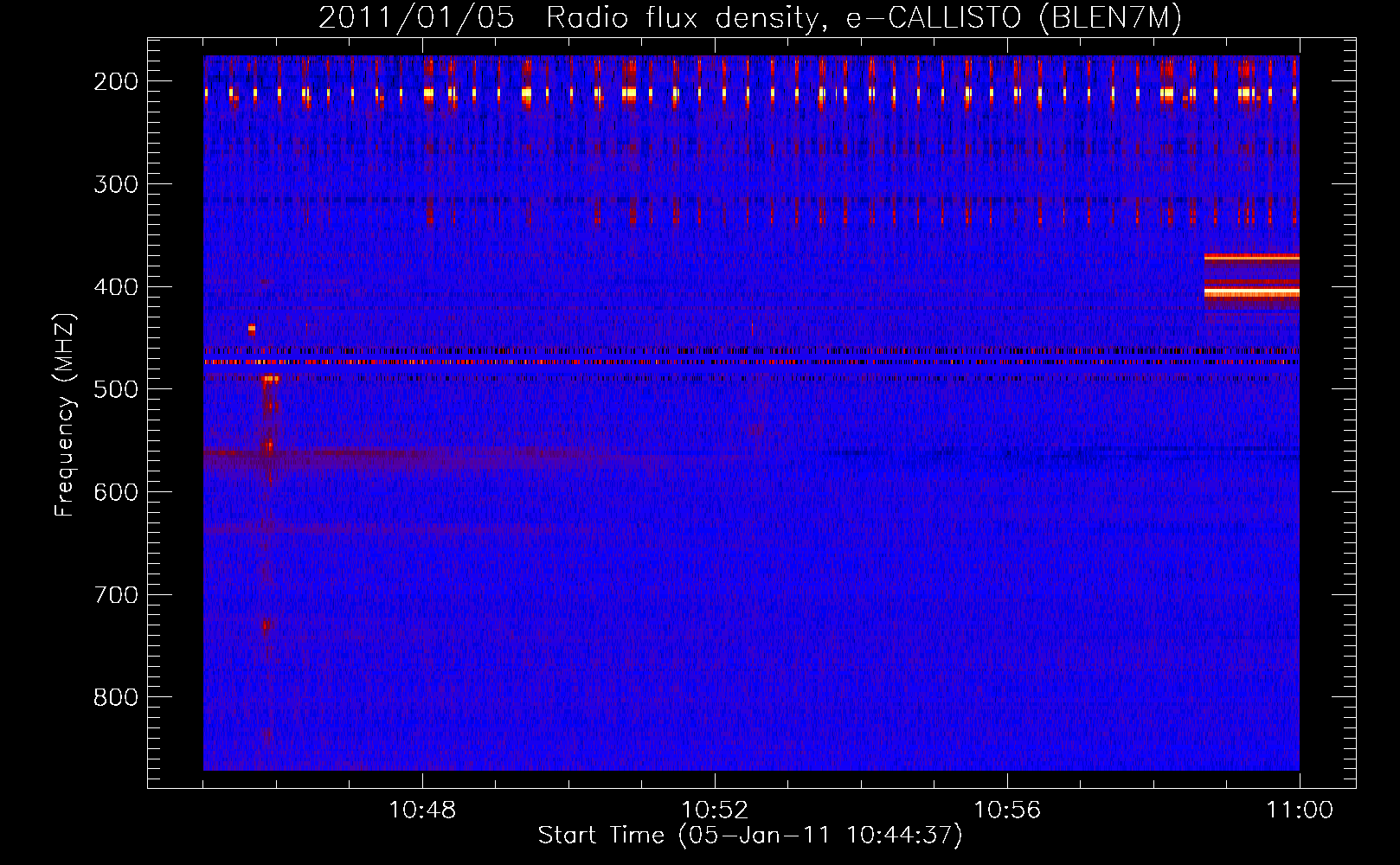
Task: Click the 400 frequency tick label
Action: pos(116,287)
